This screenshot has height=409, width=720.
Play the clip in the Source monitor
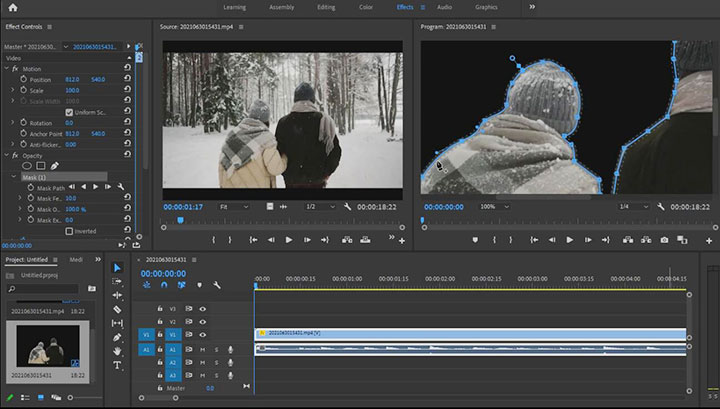289,240
